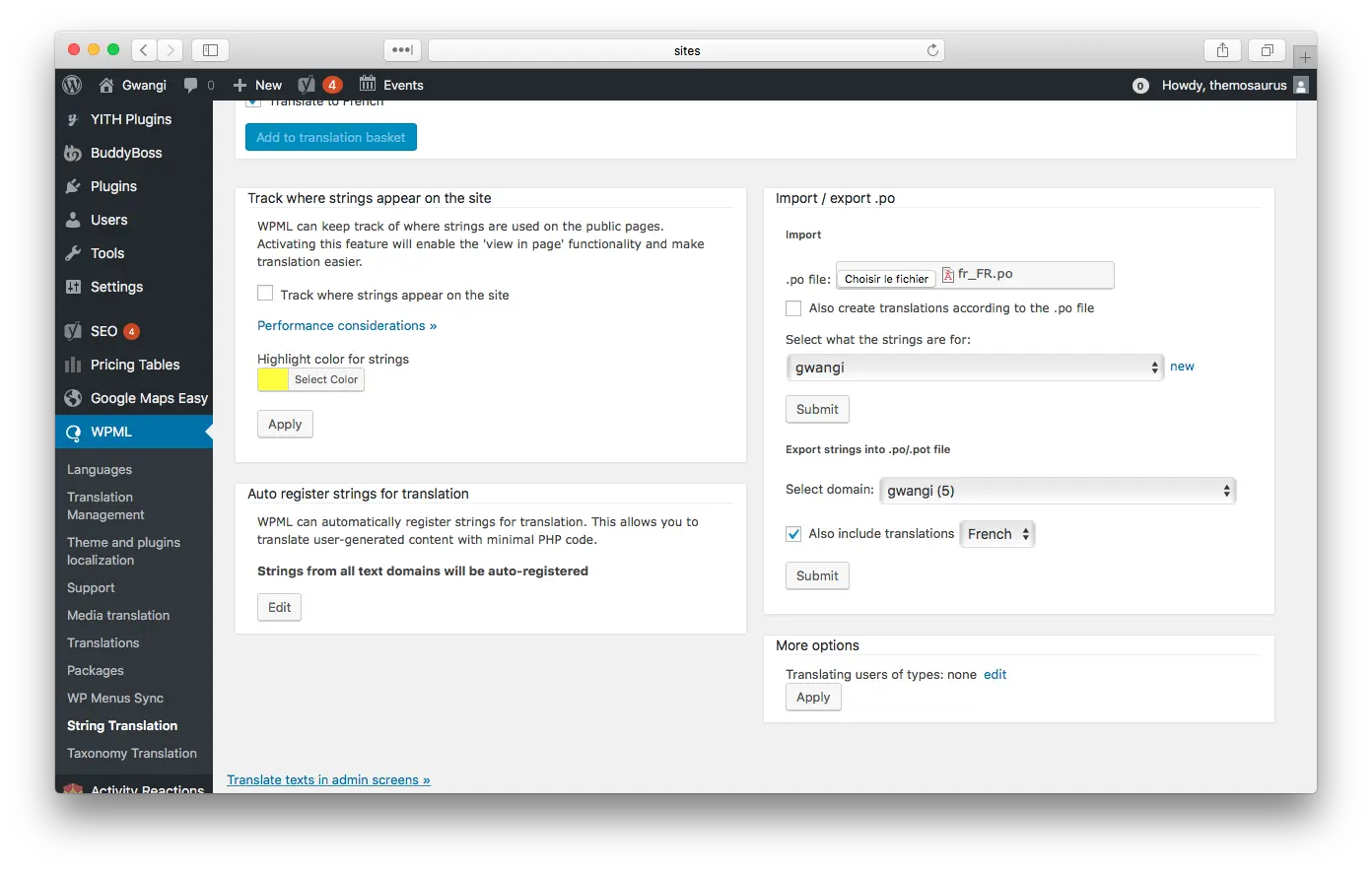Open SEO icon in sidebar

point(73,331)
